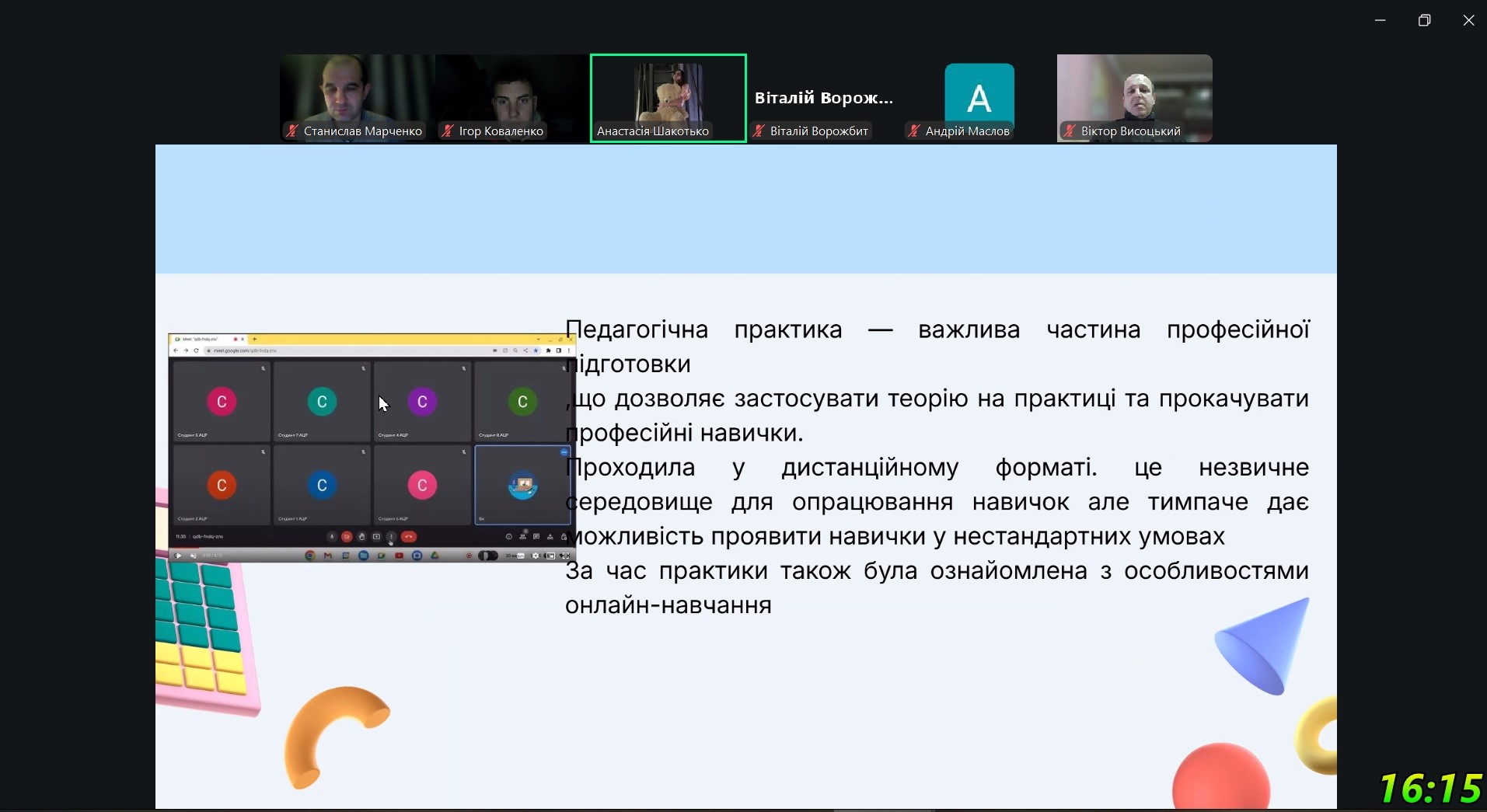The height and width of the screenshot is (812, 1487).
Task: Click the bookmark star in the browser screenshot
Action: pos(536,350)
